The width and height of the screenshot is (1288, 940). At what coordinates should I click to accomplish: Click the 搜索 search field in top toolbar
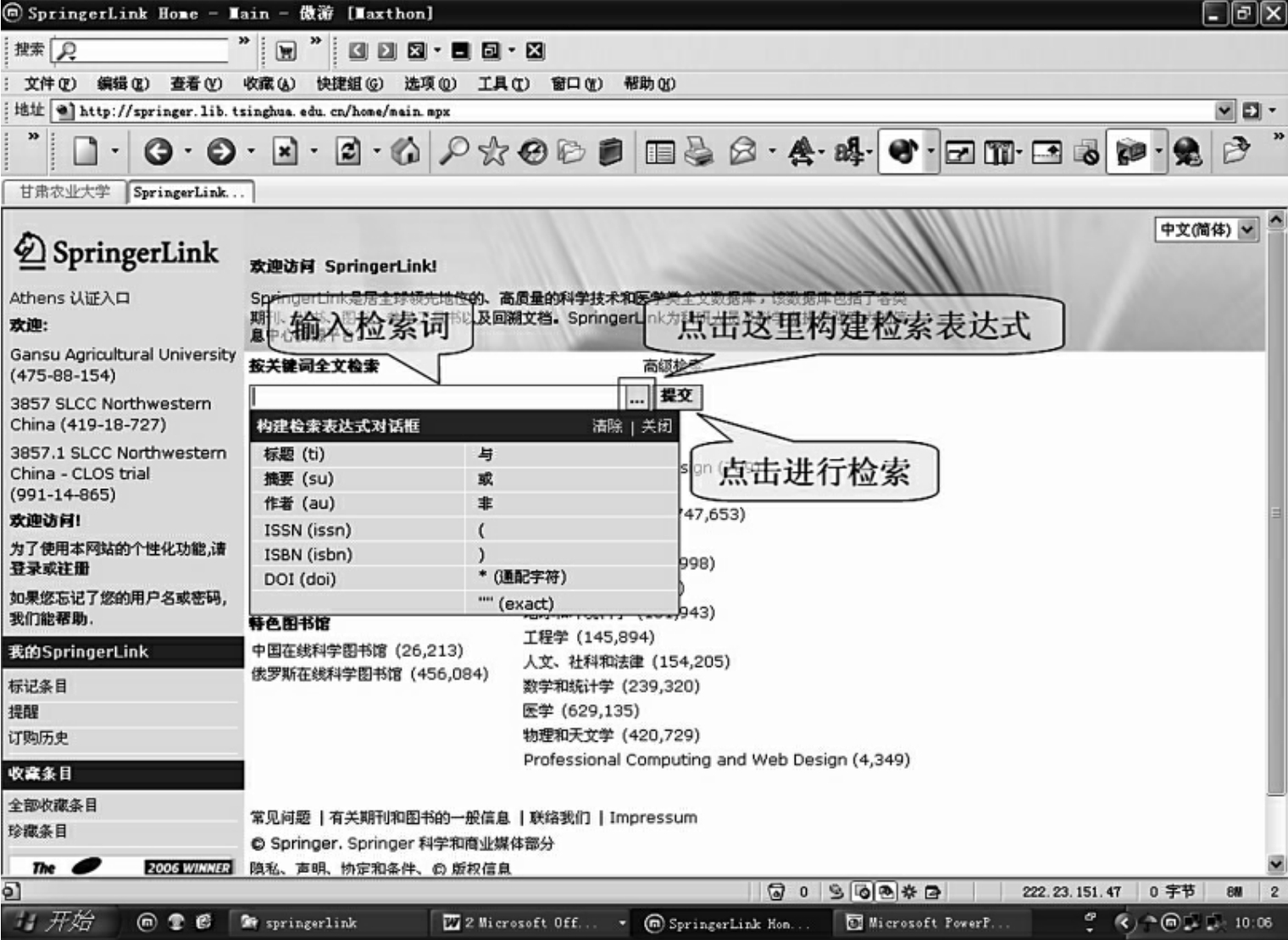141,51
